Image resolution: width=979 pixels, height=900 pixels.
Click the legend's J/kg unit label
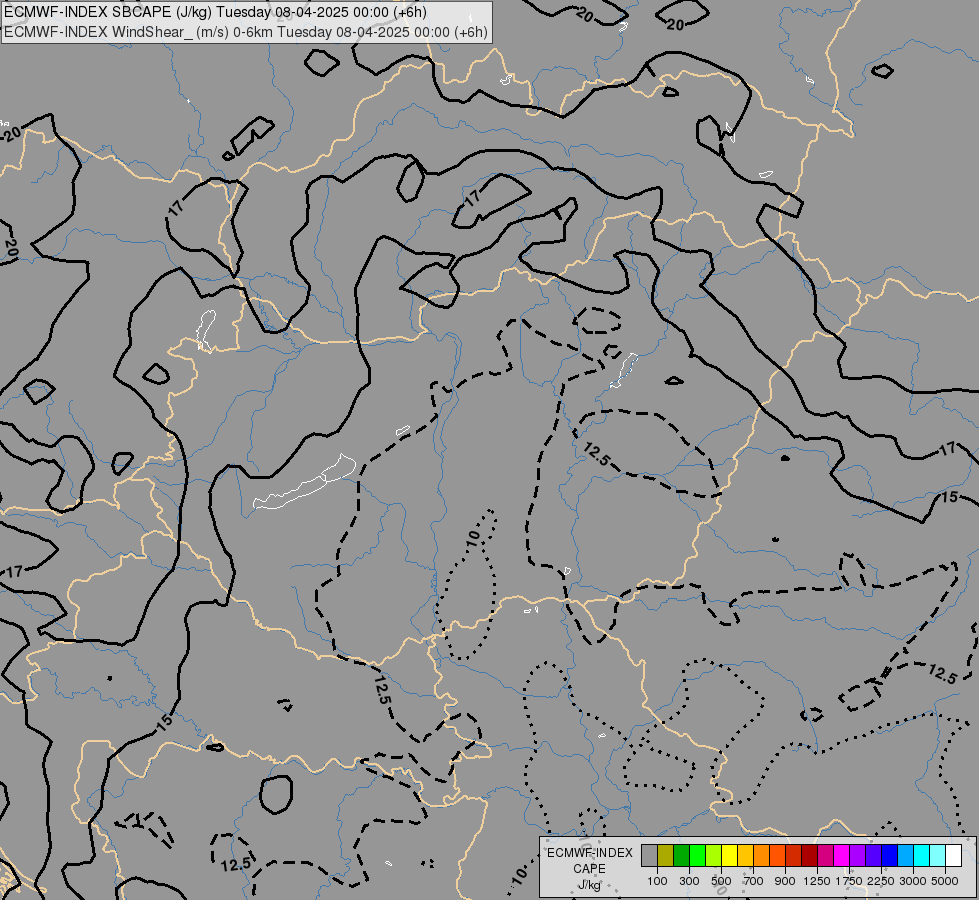[589, 885]
